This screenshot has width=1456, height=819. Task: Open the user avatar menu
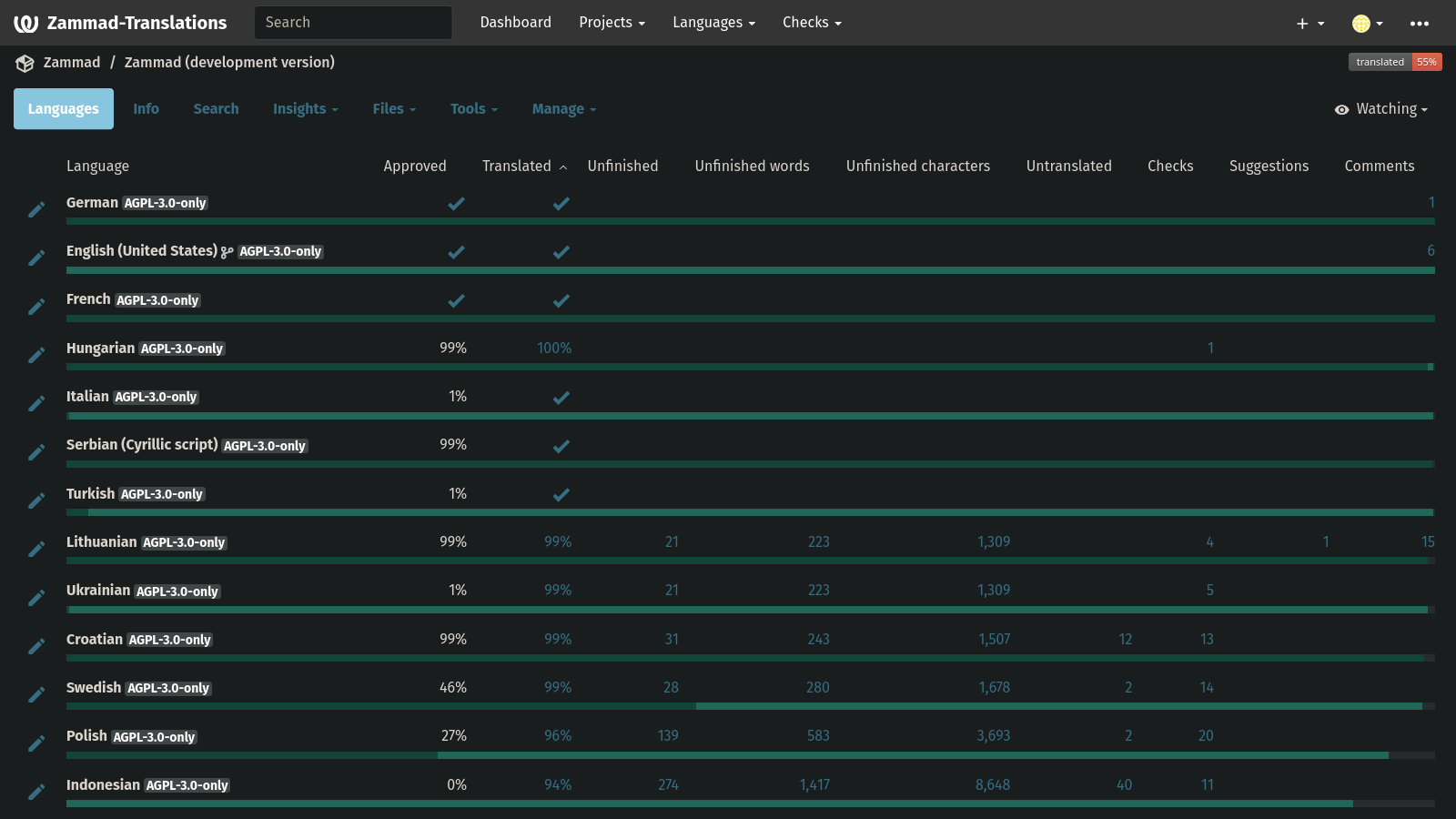coord(1367,23)
